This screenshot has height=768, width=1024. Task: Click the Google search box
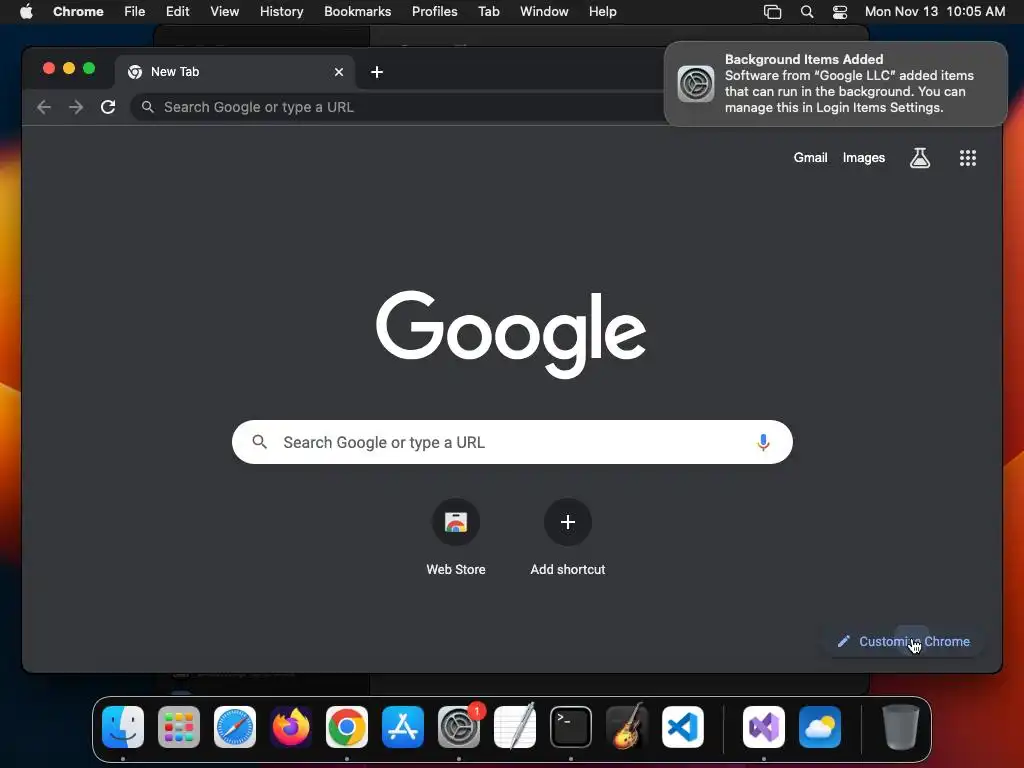click(512, 442)
